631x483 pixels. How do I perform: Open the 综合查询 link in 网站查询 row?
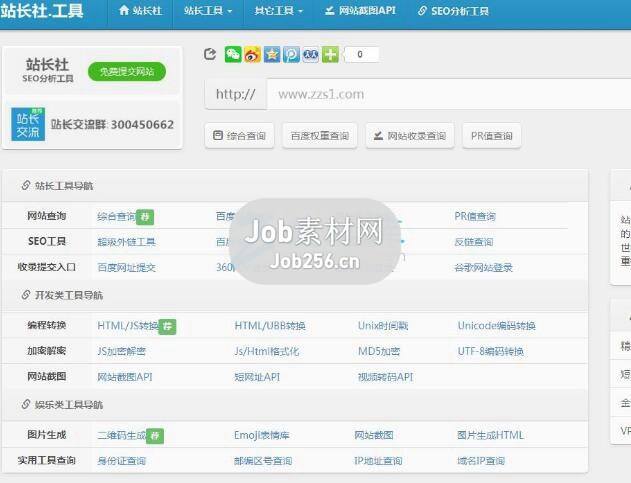116,217
